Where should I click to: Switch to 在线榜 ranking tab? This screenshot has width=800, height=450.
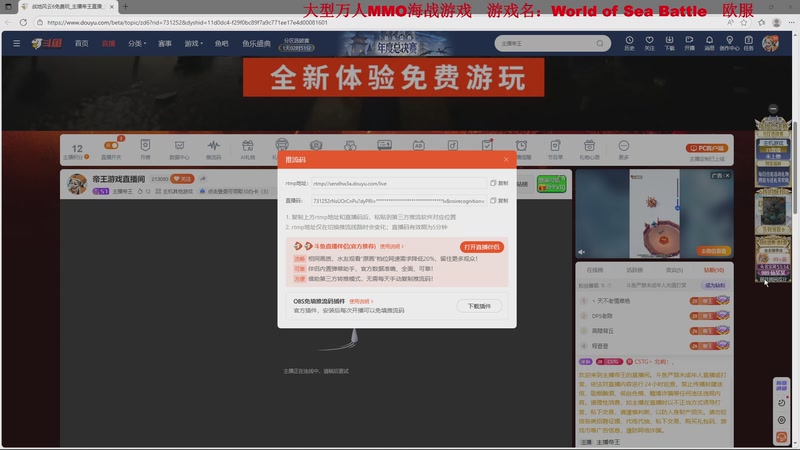pyautogui.click(x=594, y=270)
